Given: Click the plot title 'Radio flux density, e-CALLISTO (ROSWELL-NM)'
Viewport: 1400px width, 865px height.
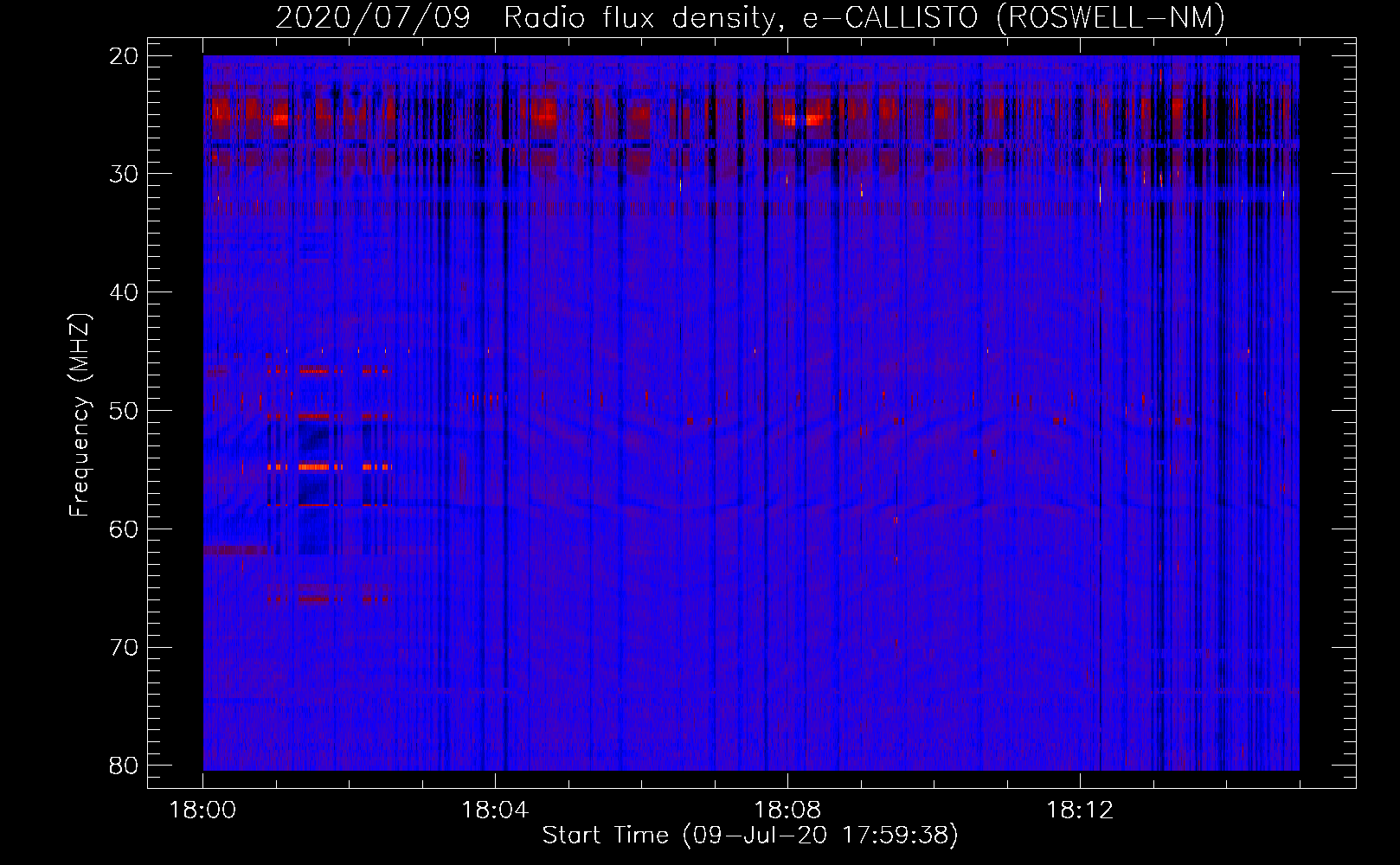Looking at the screenshot, I should tap(864, 17).
